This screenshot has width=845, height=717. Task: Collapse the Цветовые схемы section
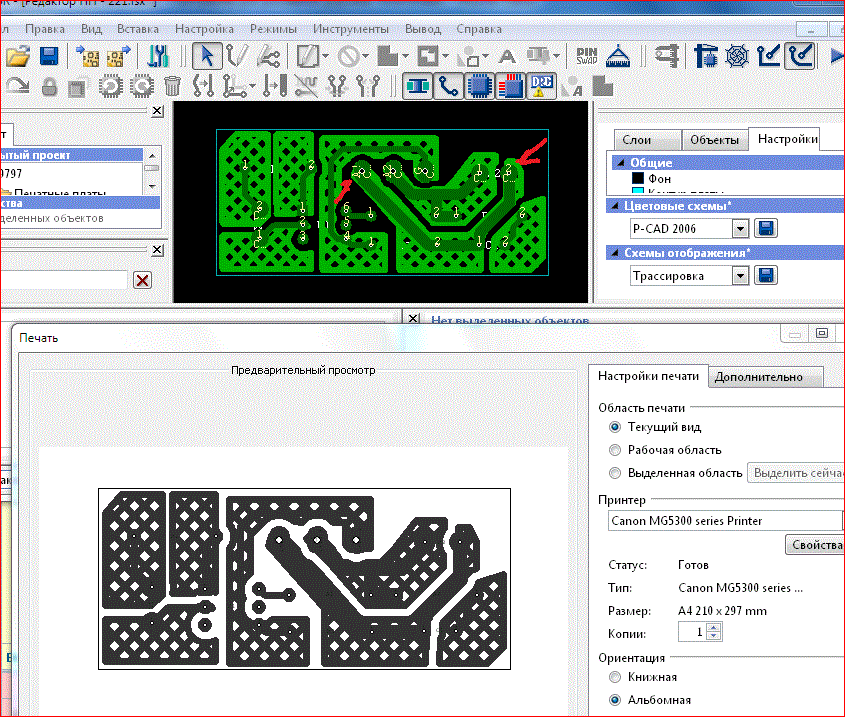[614, 205]
